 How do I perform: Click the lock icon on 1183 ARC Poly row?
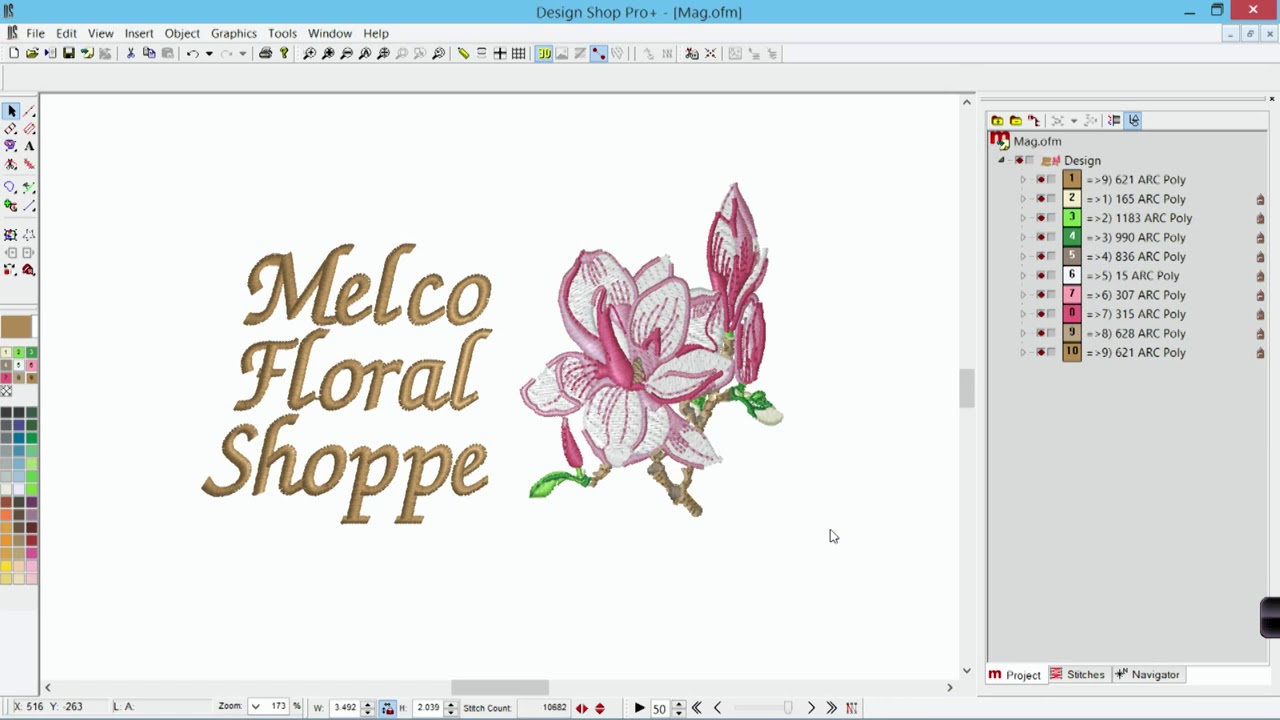tap(1260, 218)
